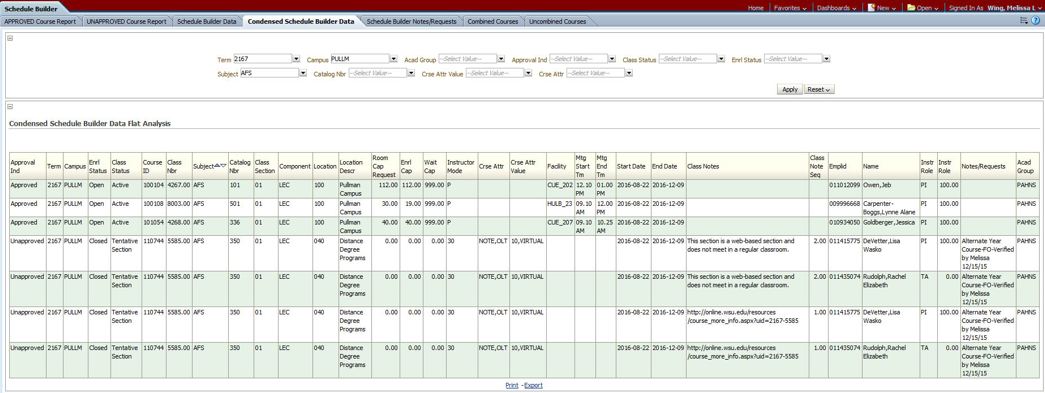Open the Favorites menu
This screenshot has height=393, width=1045.
click(790, 8)
